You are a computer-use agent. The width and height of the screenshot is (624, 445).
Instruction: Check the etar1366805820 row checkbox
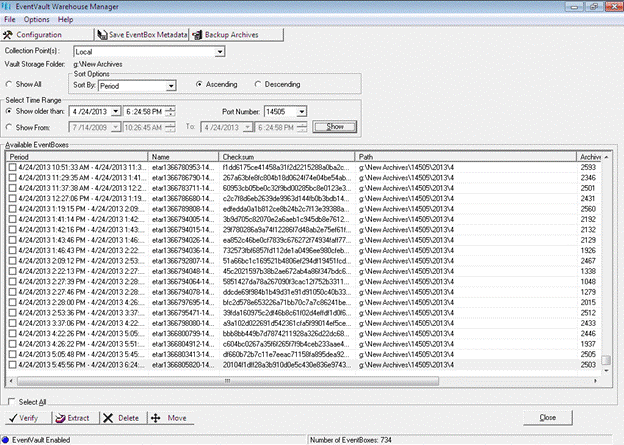pyautogui.click(x=12, y=365)
